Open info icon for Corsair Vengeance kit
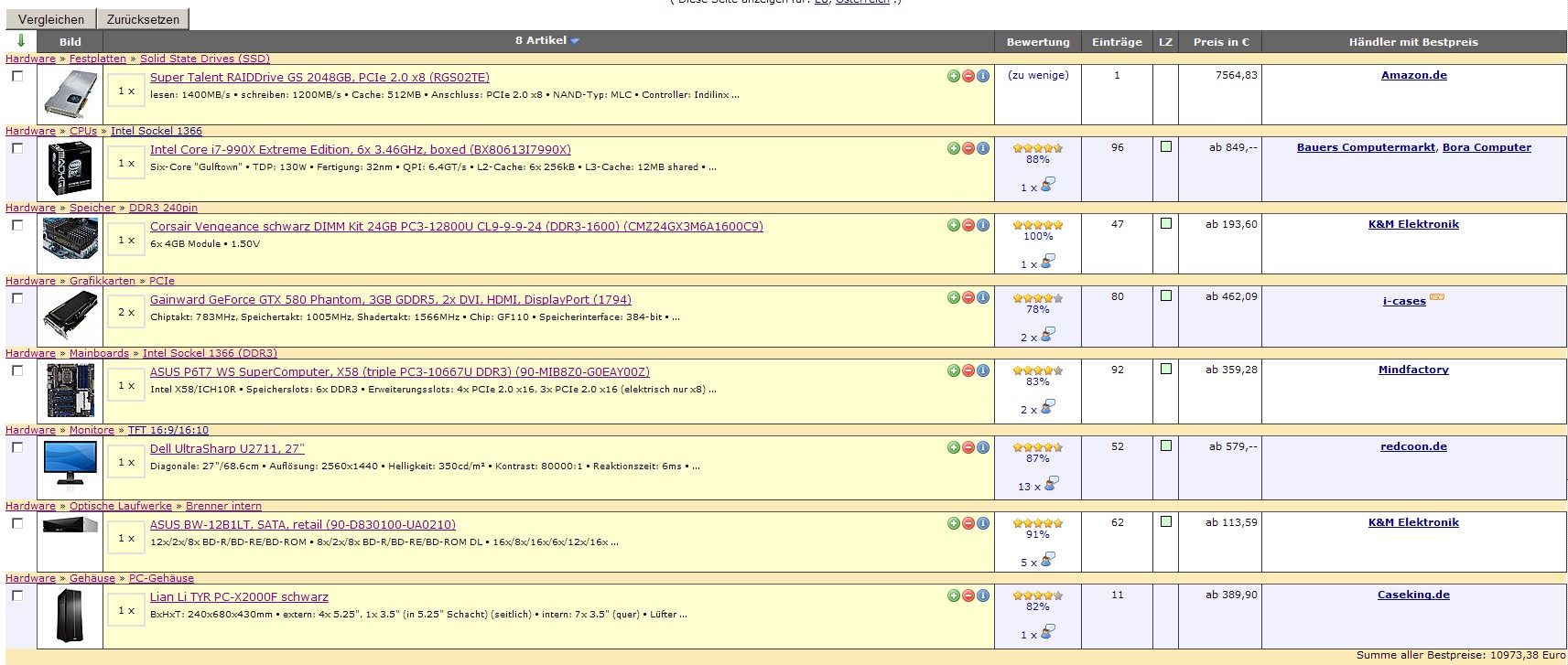 click(x=983, y=225)
